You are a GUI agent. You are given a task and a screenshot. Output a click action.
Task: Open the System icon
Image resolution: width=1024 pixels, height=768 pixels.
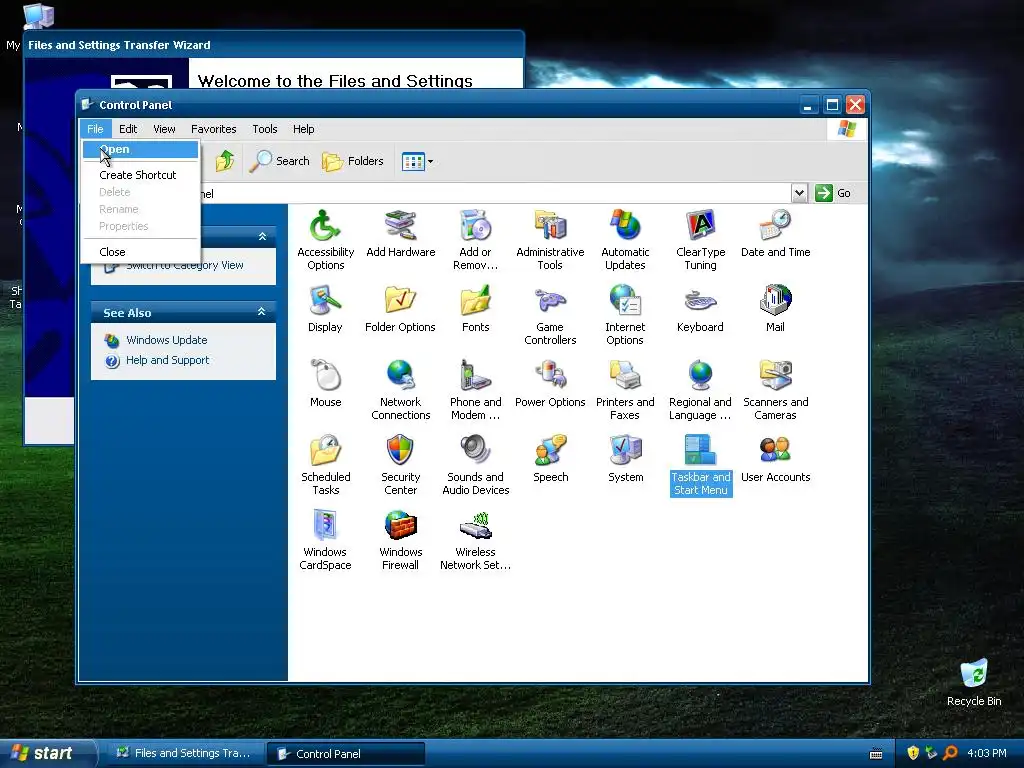625,458
